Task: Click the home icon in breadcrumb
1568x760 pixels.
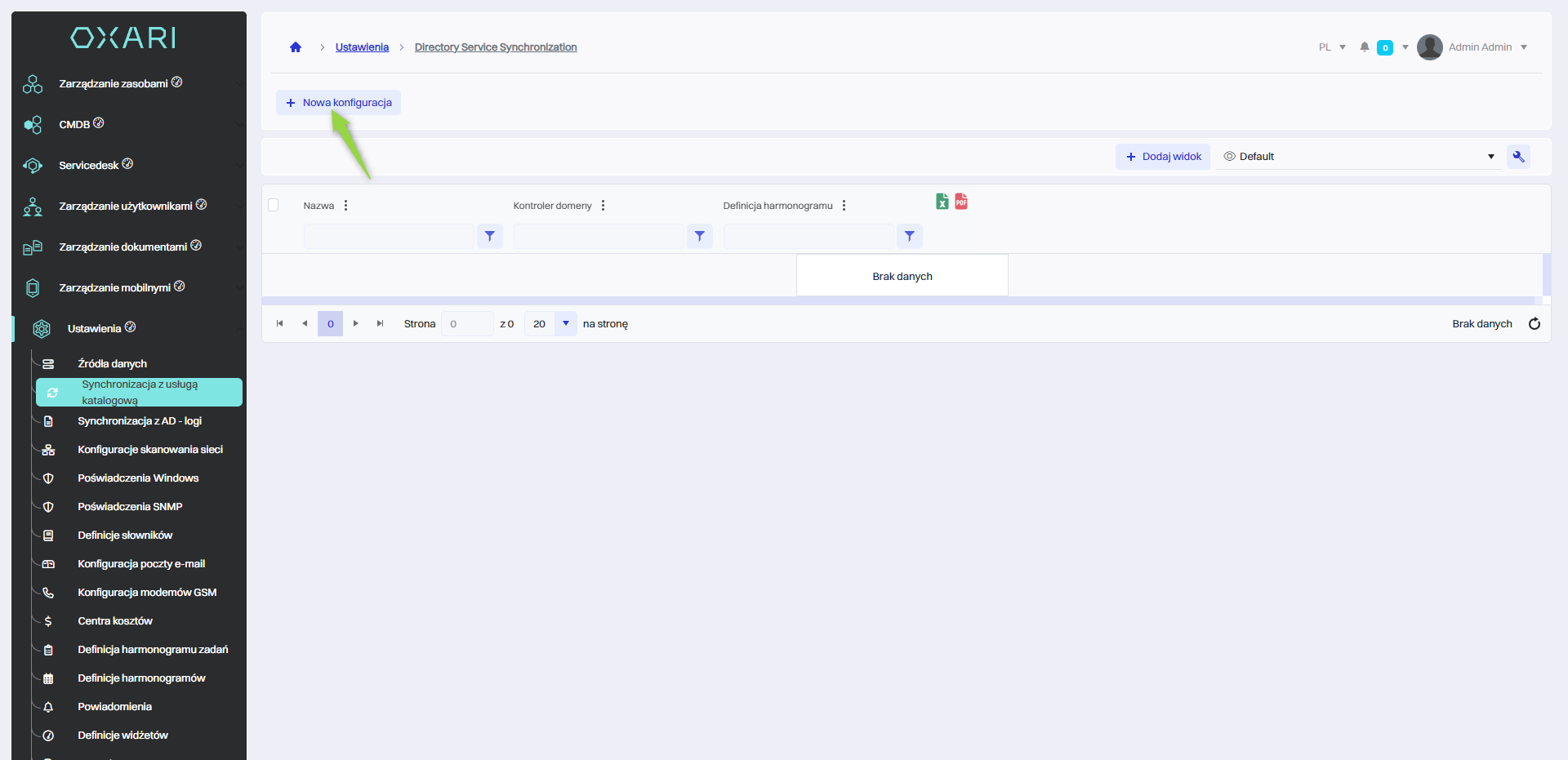Action: 296,47
